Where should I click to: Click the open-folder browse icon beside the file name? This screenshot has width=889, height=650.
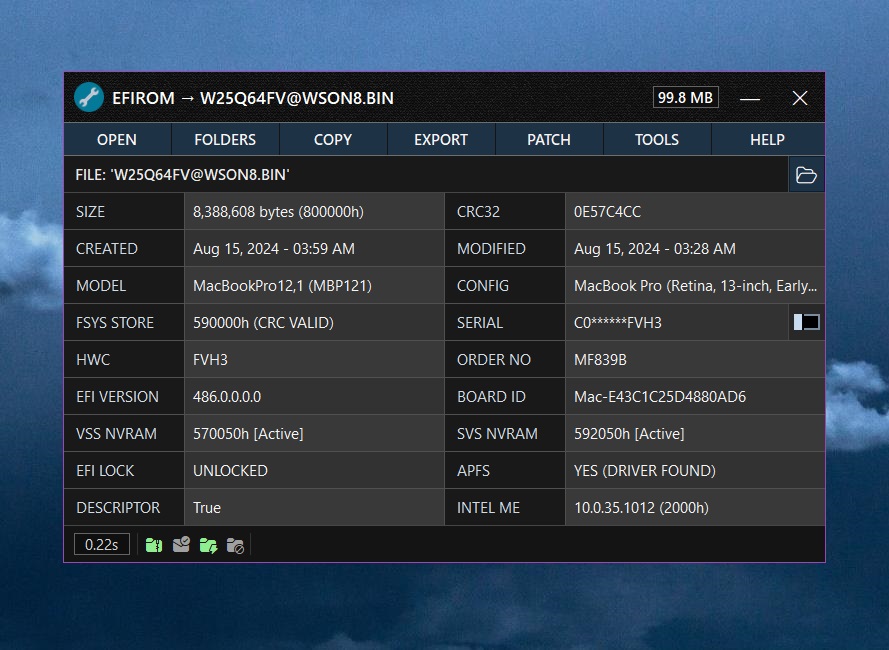(806, 175)
